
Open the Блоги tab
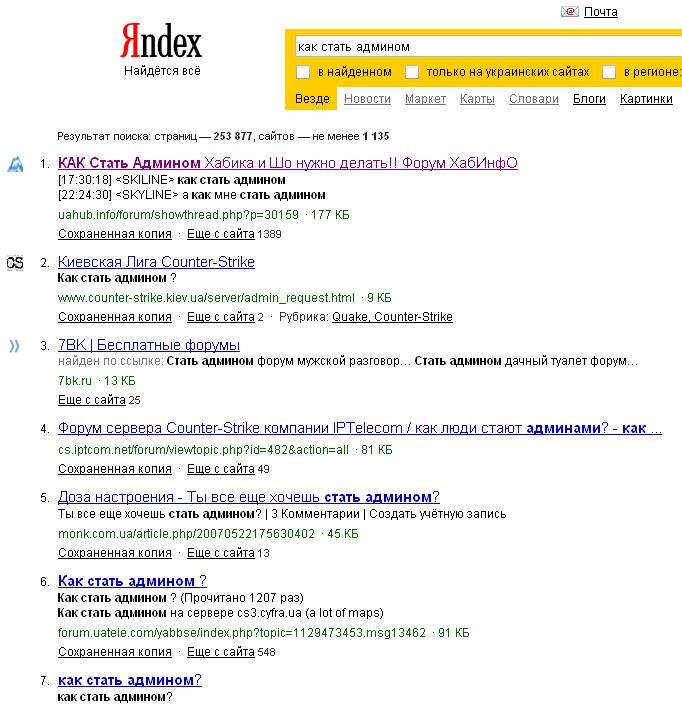589,99
